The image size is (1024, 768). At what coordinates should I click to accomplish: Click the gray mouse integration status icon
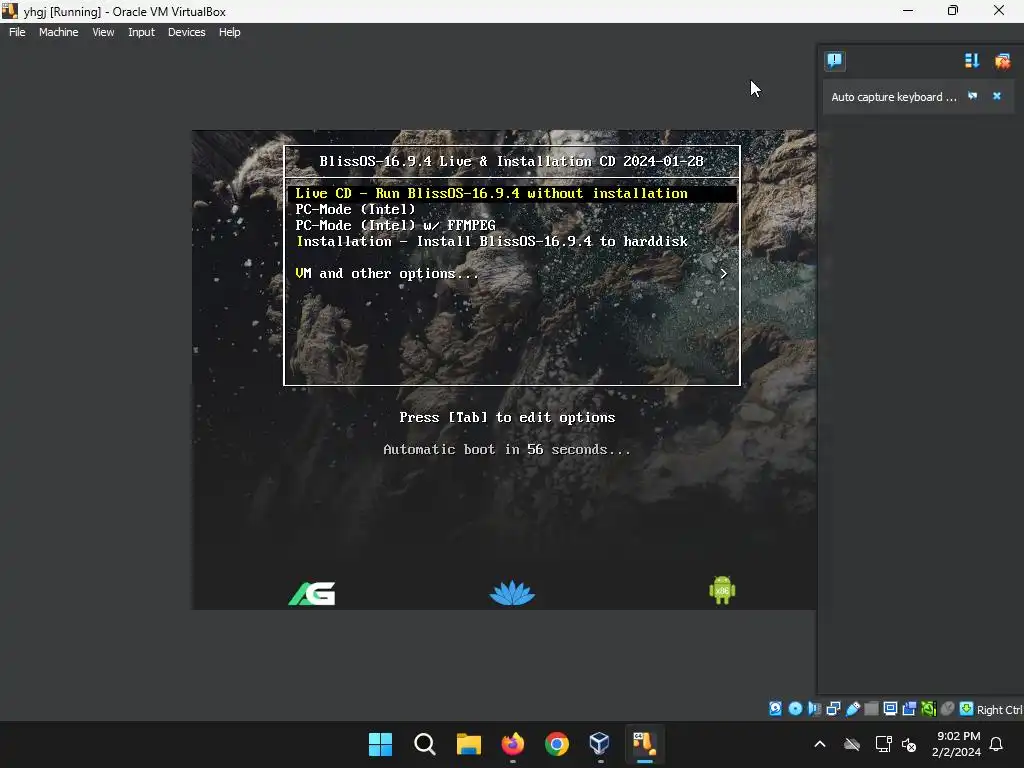click(x=948, y=709)
